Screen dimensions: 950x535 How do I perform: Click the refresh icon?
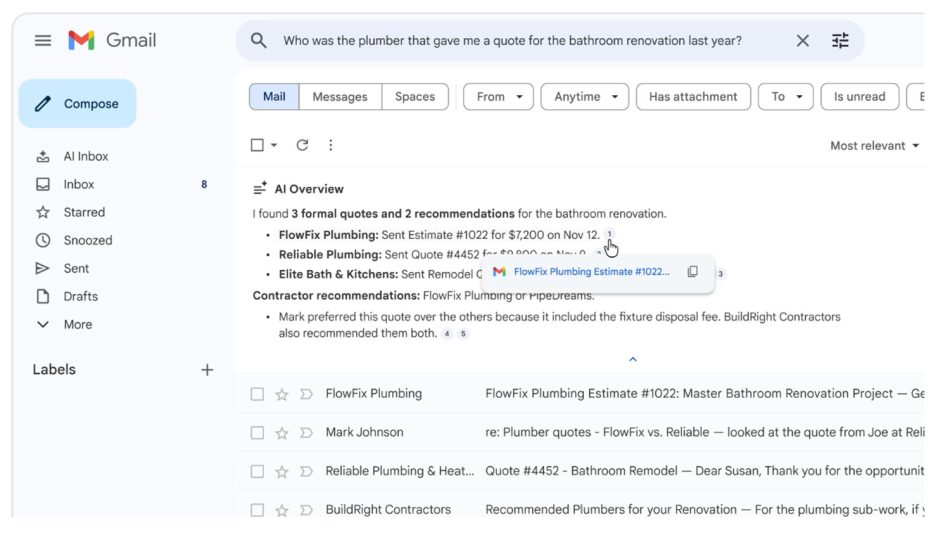pos(302,145)
